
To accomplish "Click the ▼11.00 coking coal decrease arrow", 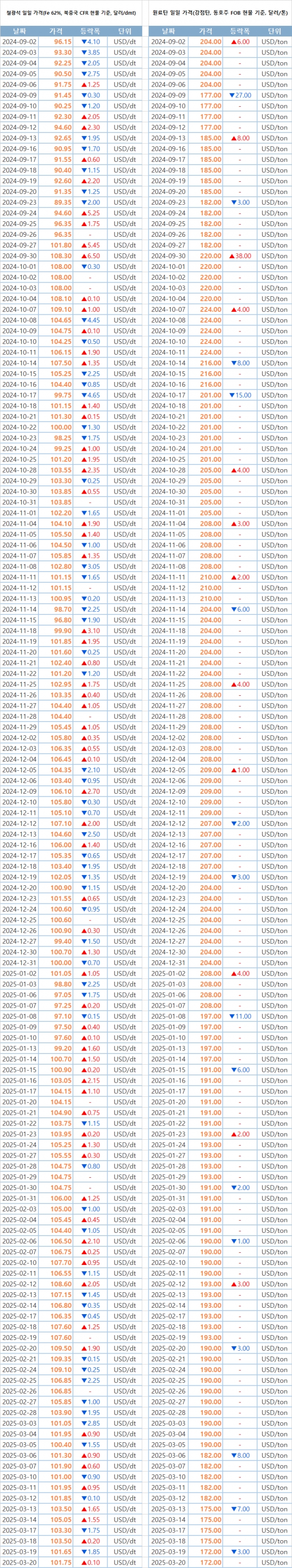I will pos(239,1016).
